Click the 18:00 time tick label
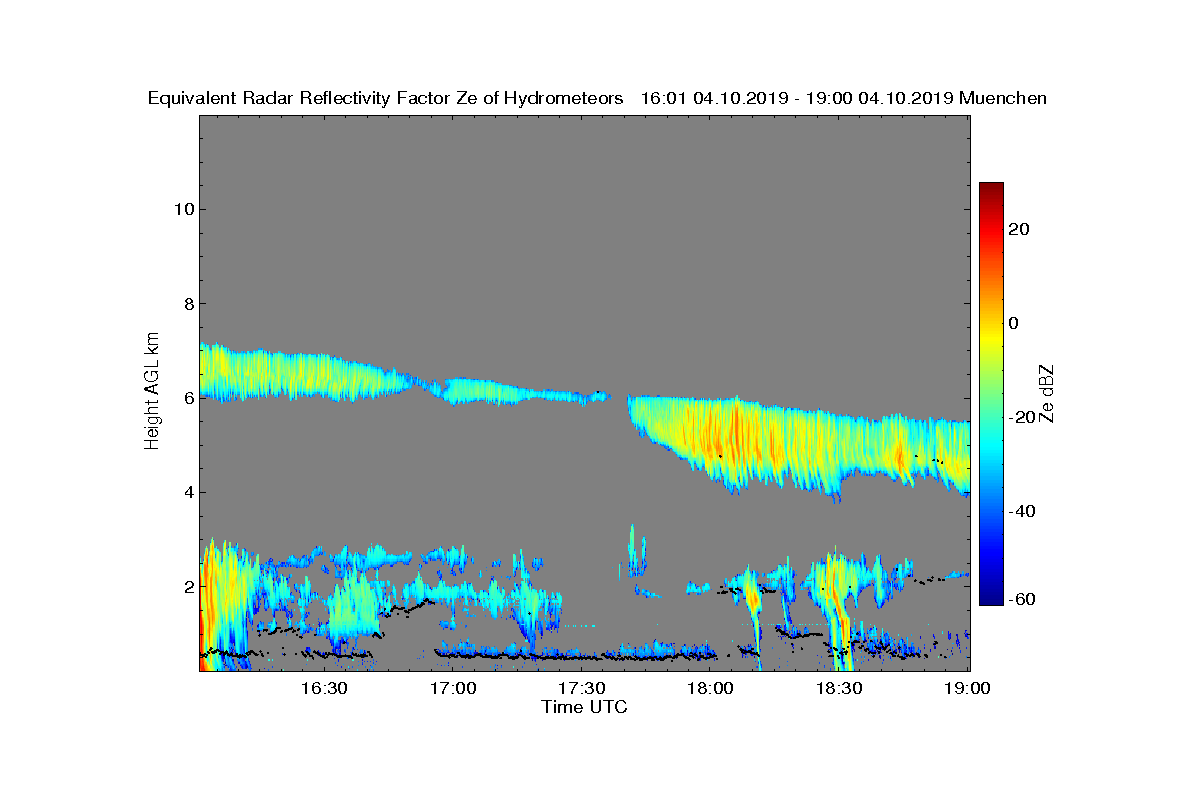1200x800 pixels. [711, 689]
